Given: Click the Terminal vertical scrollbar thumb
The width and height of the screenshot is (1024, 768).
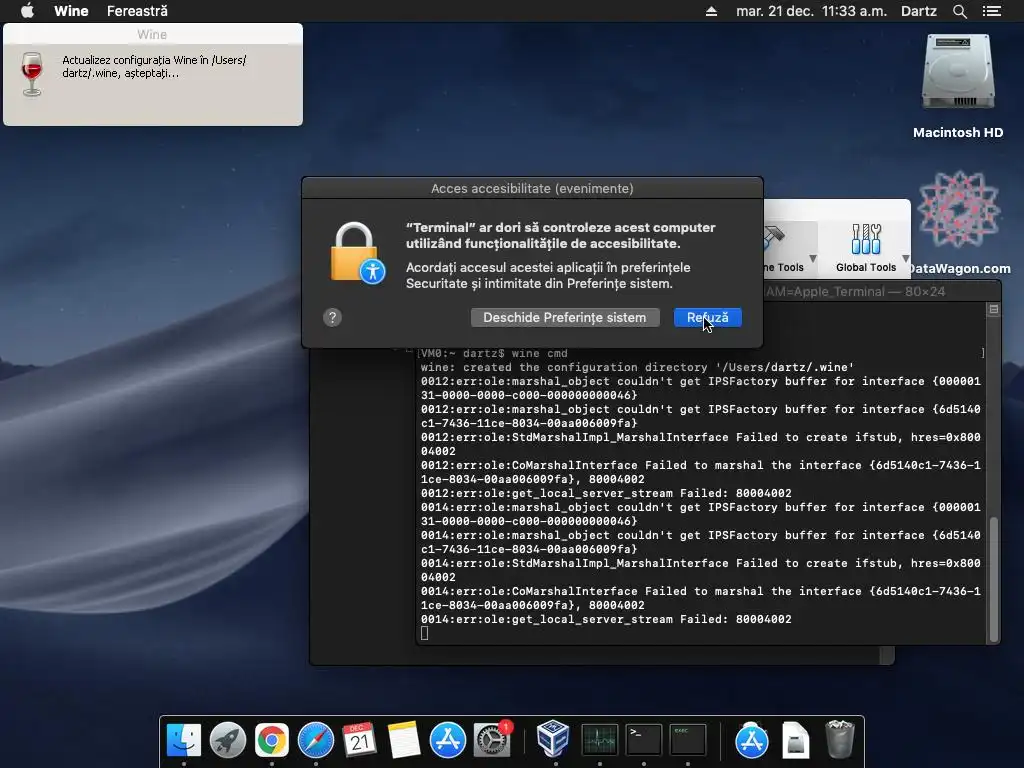Looking at the screenshot, I should (x=994, y=579).
